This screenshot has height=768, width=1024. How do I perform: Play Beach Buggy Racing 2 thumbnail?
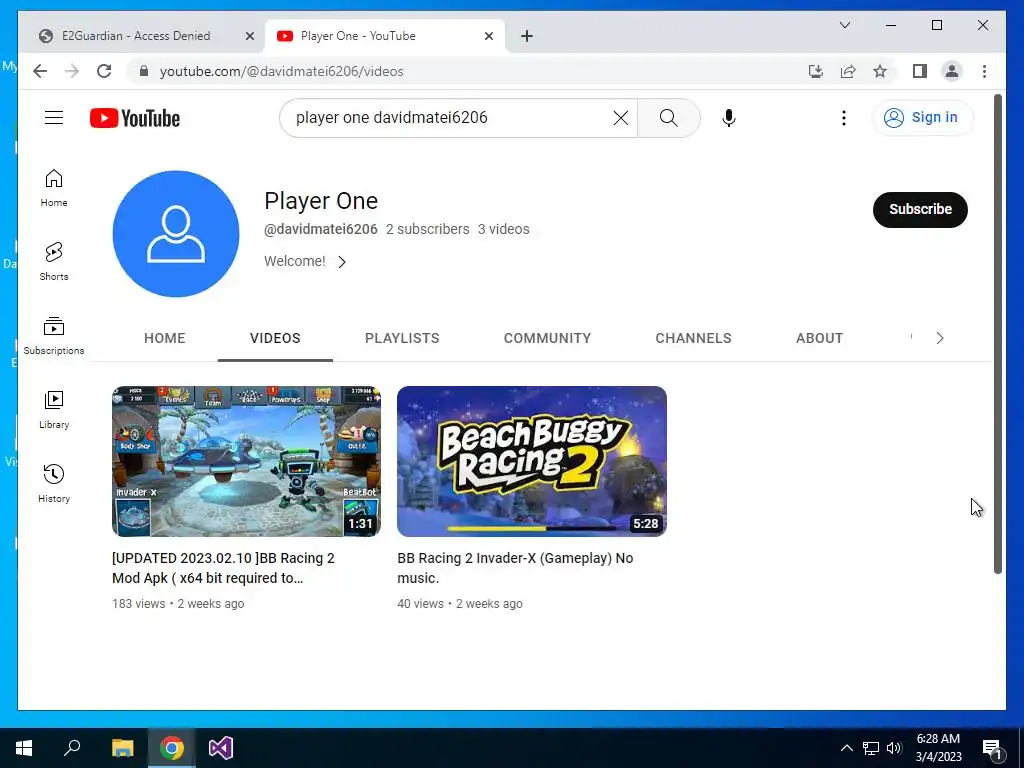[x=532, y=461]
